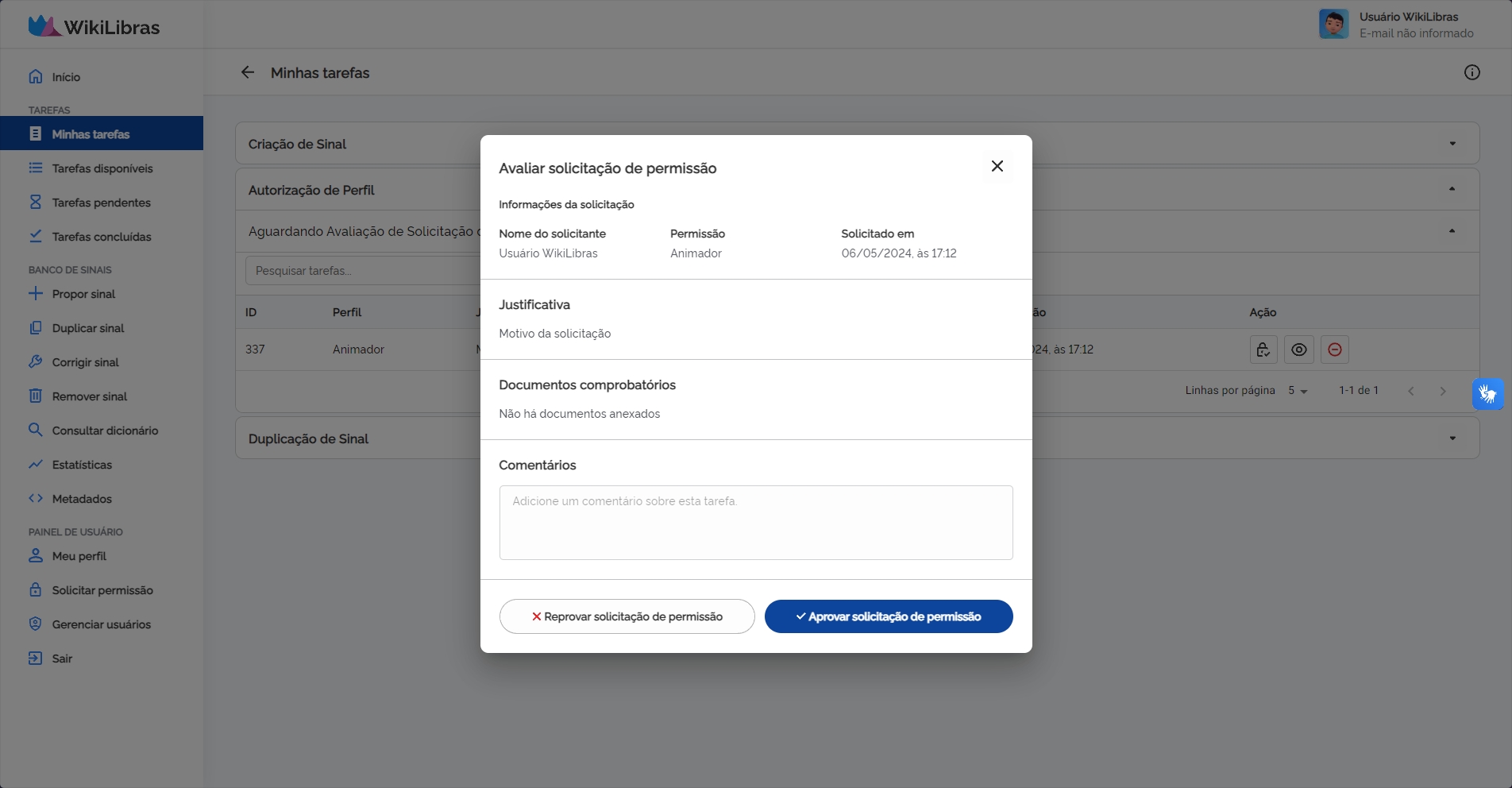Click the back arrow beside Minhas tarefas
This screenshot has height=788, width=1512.
coord(248,72)
